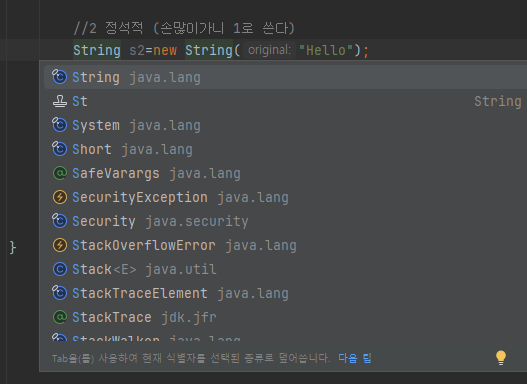Select StackOverflowError java.lang entry

(285, 245)
